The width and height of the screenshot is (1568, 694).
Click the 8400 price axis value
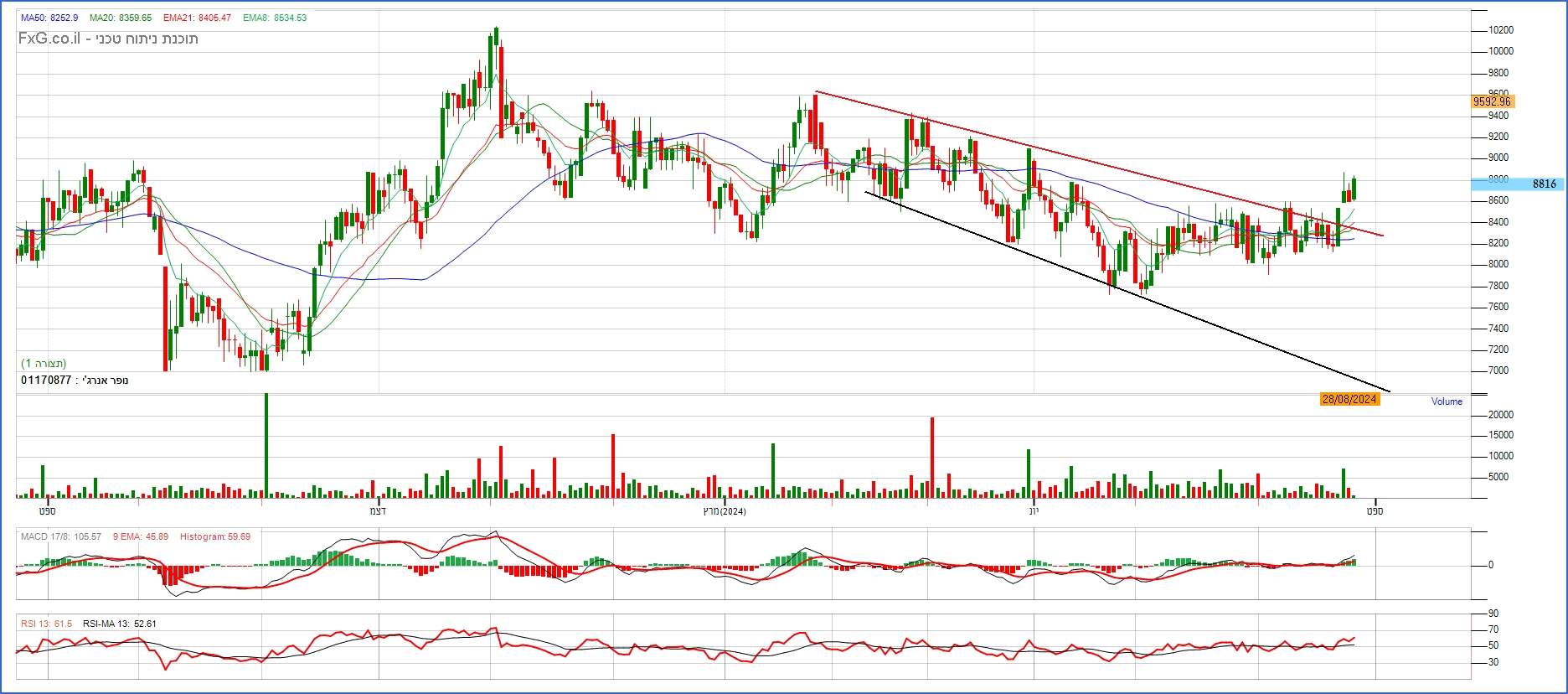coord(1498,222)
